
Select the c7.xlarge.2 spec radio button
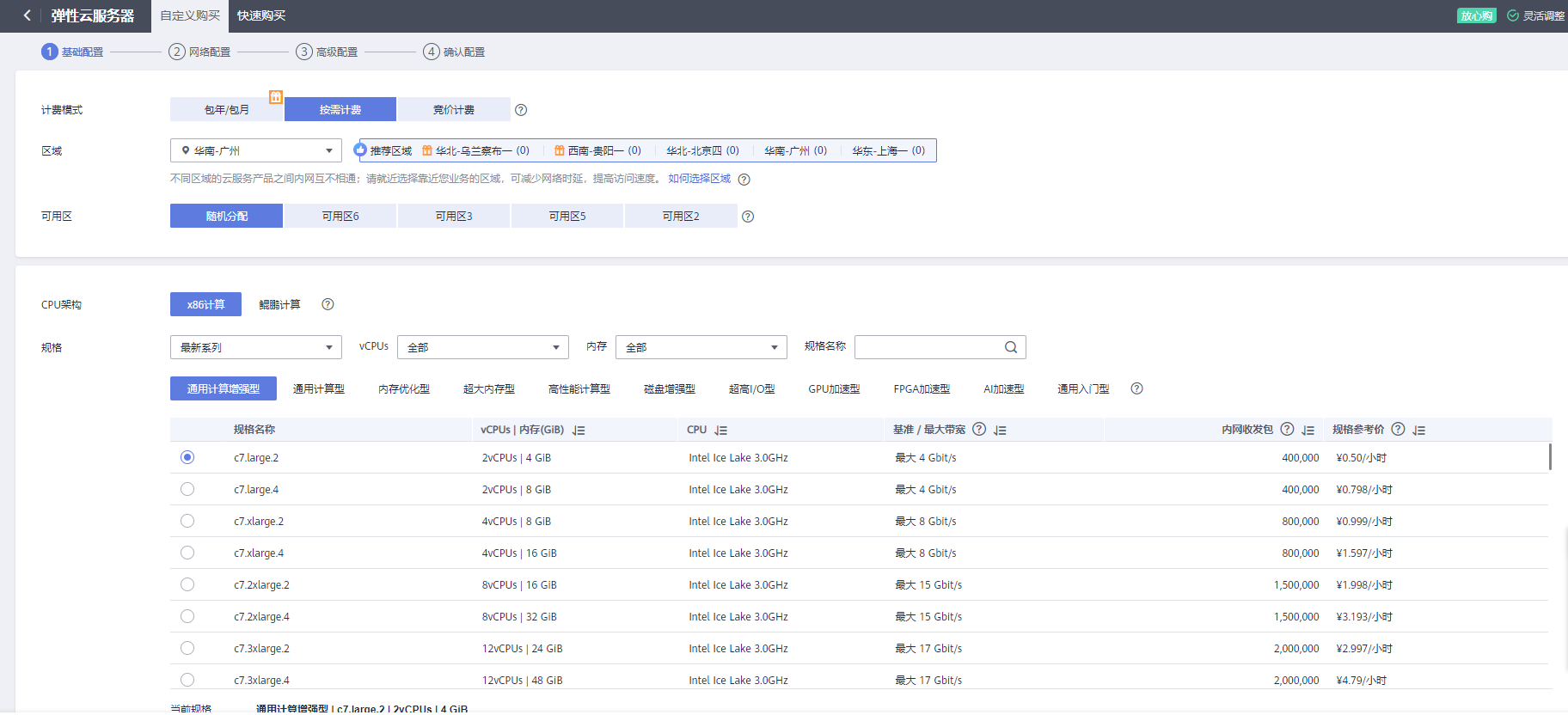[187, 521]
